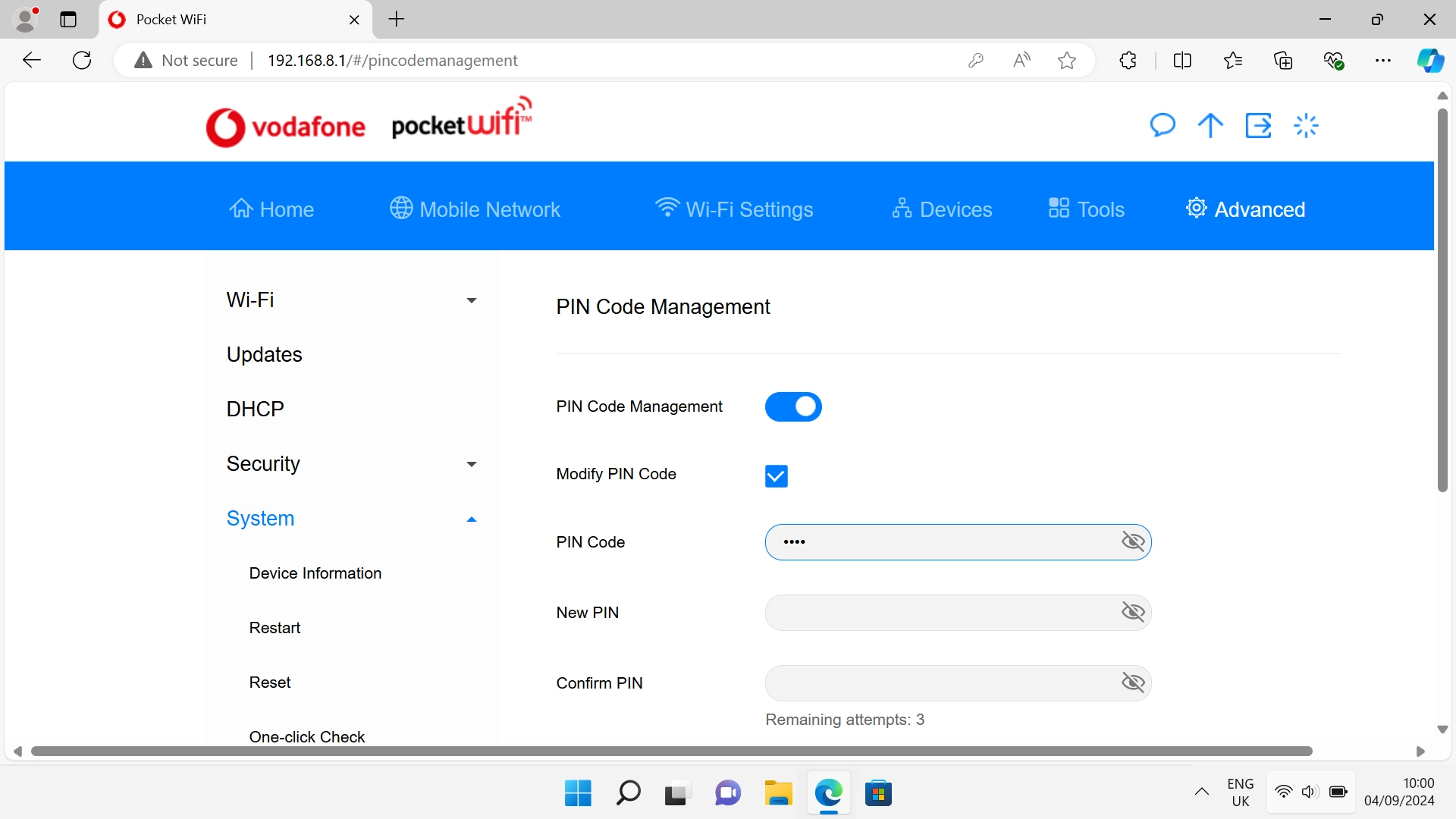Open the Mobile Network tab
The height and width of the screenshot is (819, 1456).
click(475, 209)
